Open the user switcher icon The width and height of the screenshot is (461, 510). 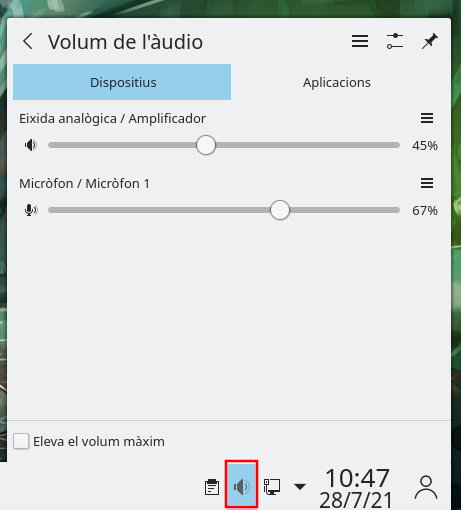click(426, 487)
